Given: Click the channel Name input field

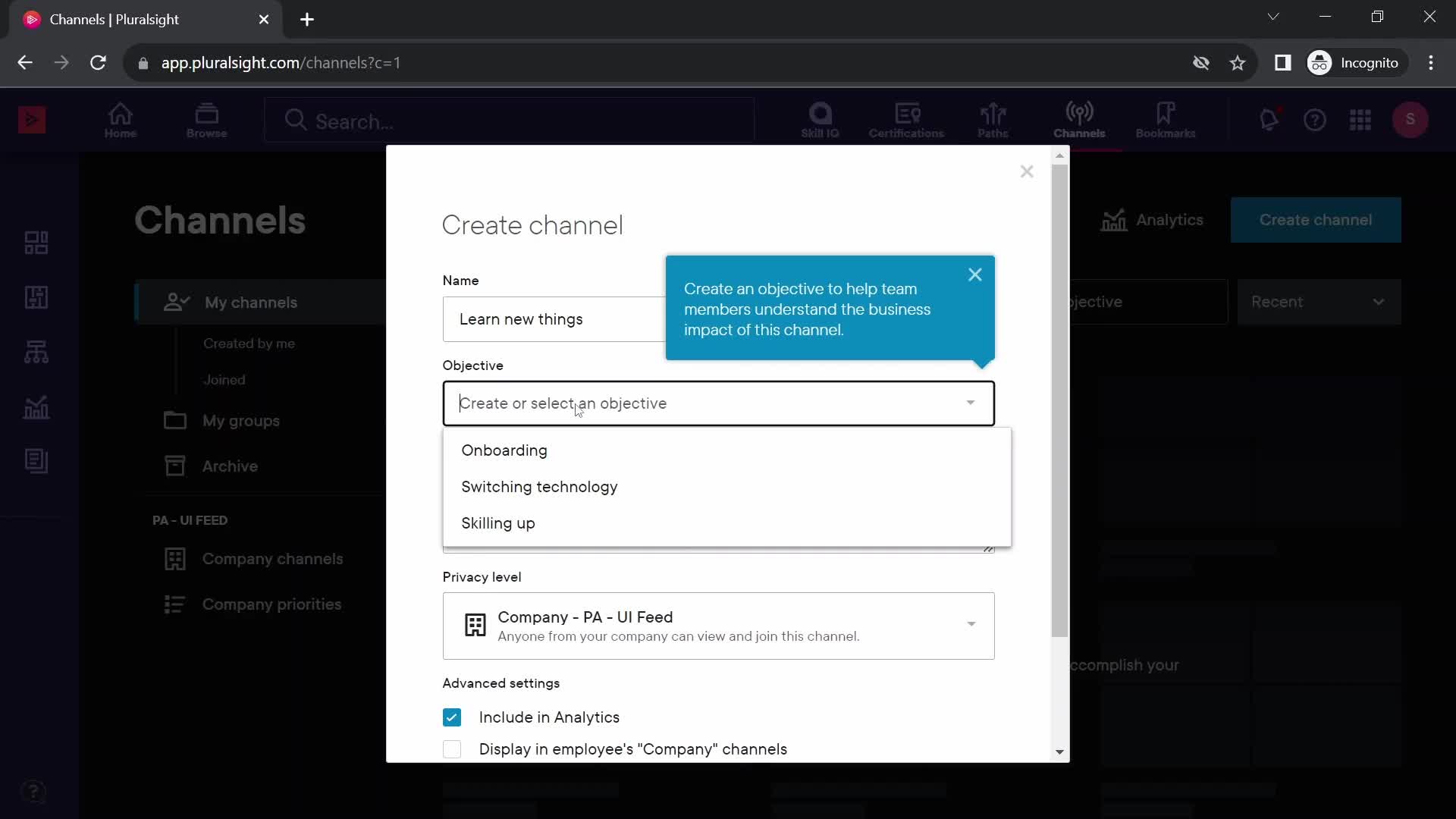Looking at the screenshot, I should click(x=554, y=319).
